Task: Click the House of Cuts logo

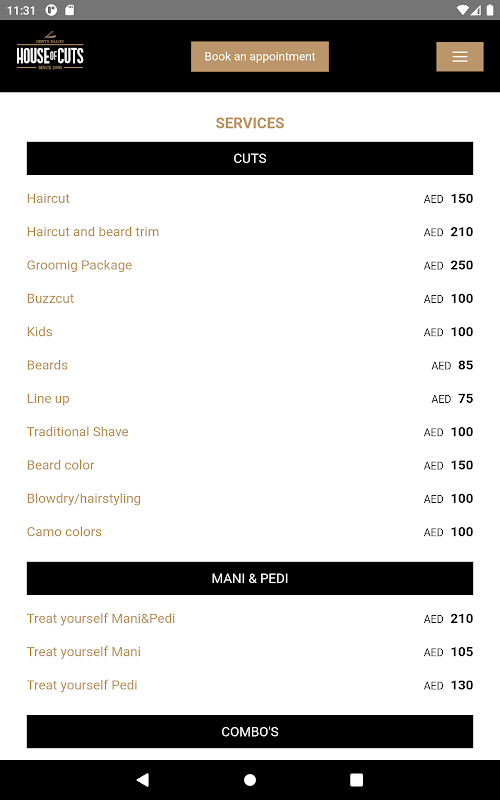Action: click(x=50, y=52)
